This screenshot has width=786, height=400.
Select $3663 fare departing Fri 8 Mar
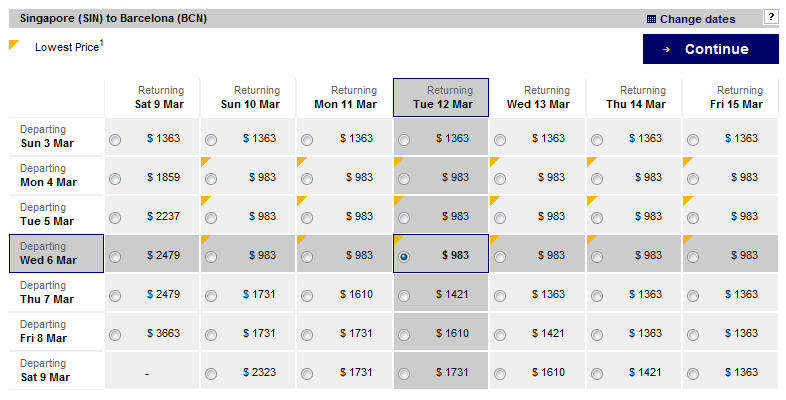(x=115, y=334)
